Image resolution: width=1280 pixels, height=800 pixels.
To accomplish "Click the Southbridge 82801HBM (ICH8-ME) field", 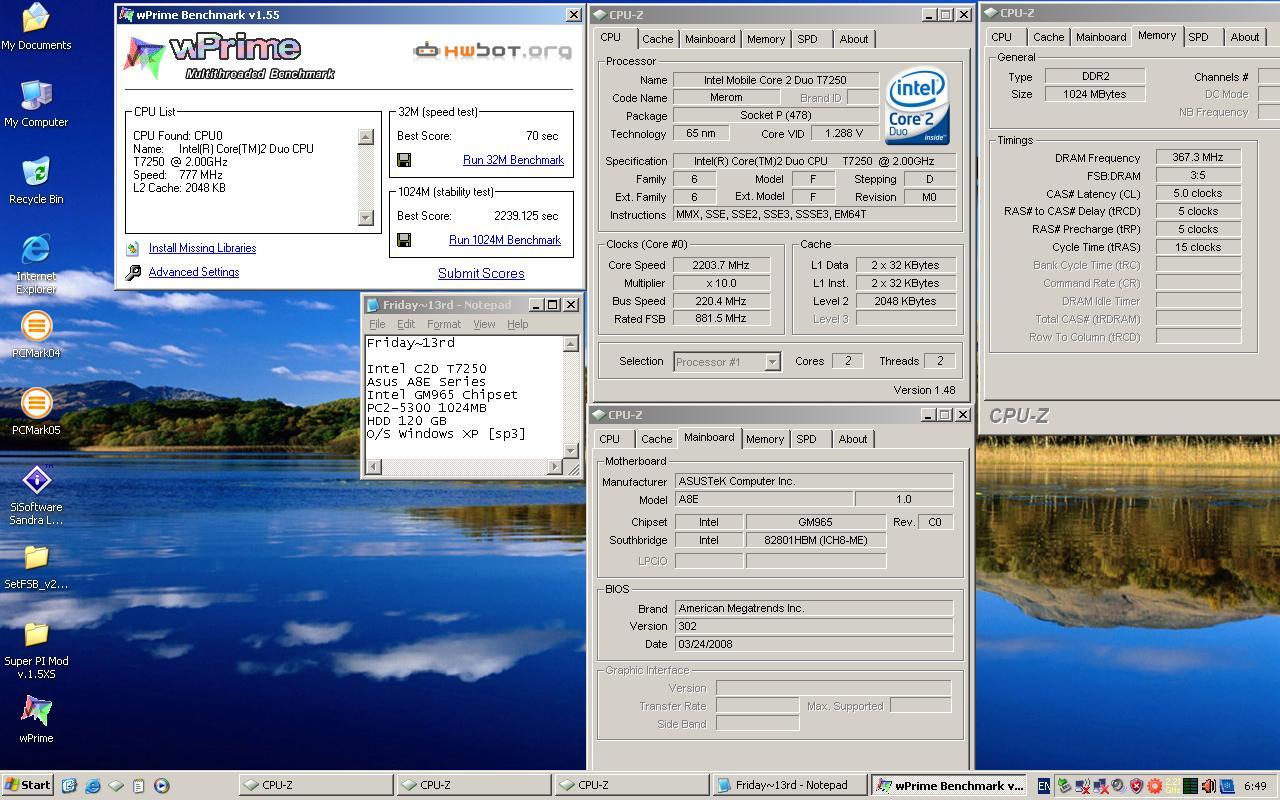I will point(815,540).
